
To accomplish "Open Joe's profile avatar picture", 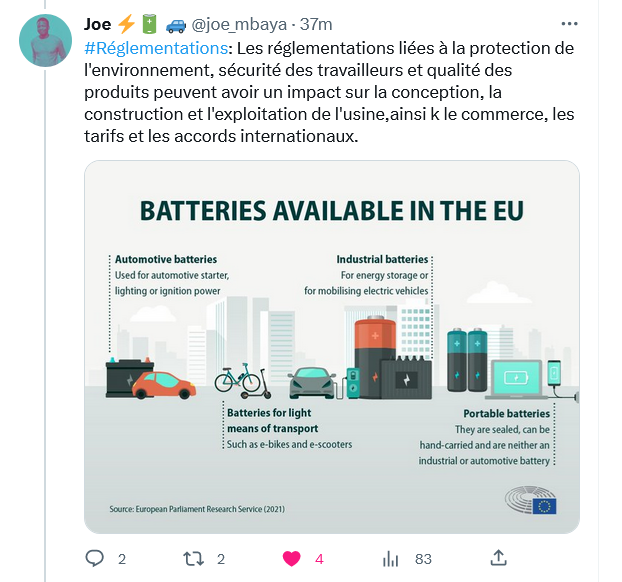I will [46, 40].
